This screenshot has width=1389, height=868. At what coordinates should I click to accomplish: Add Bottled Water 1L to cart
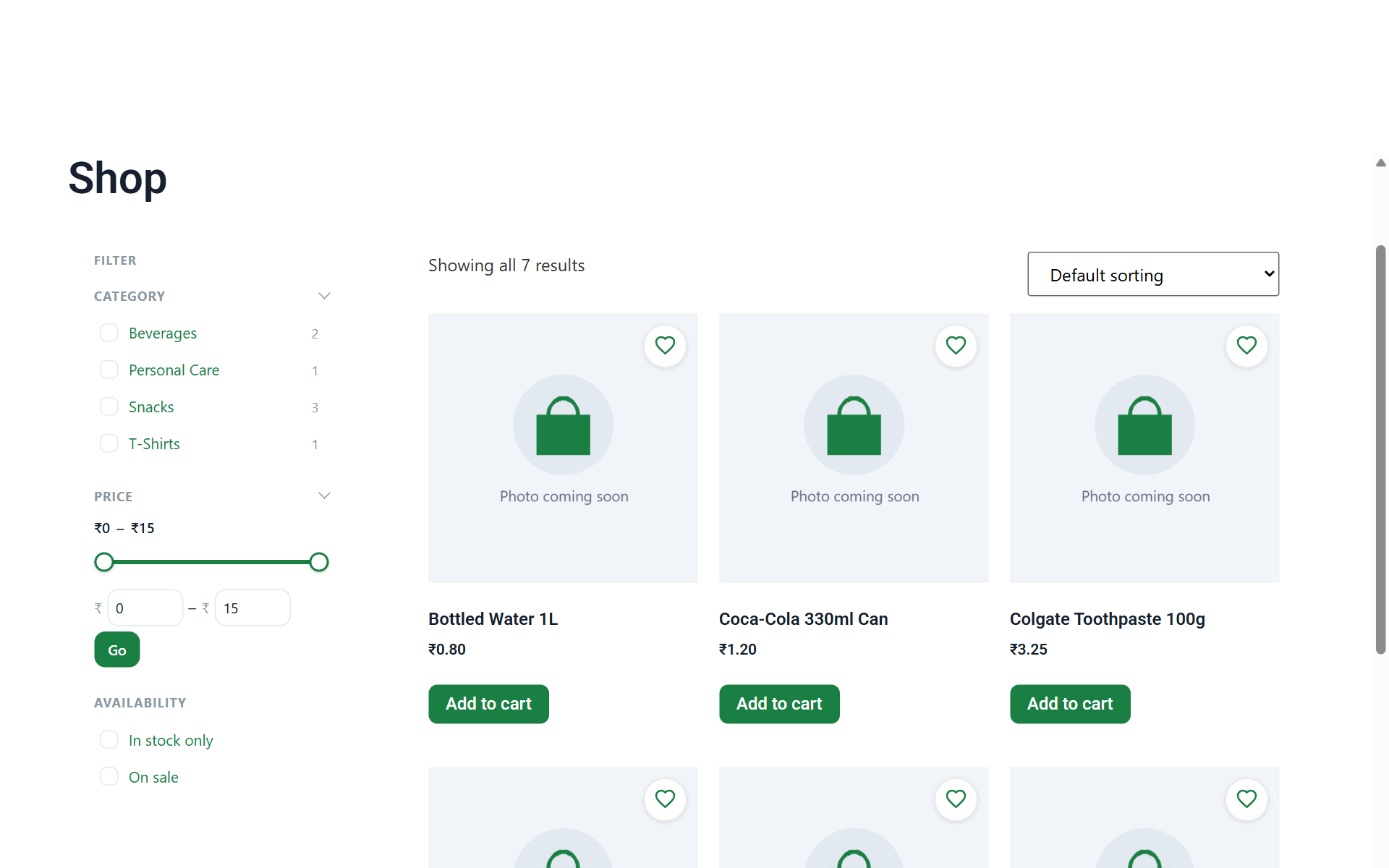tap(488, 704)
